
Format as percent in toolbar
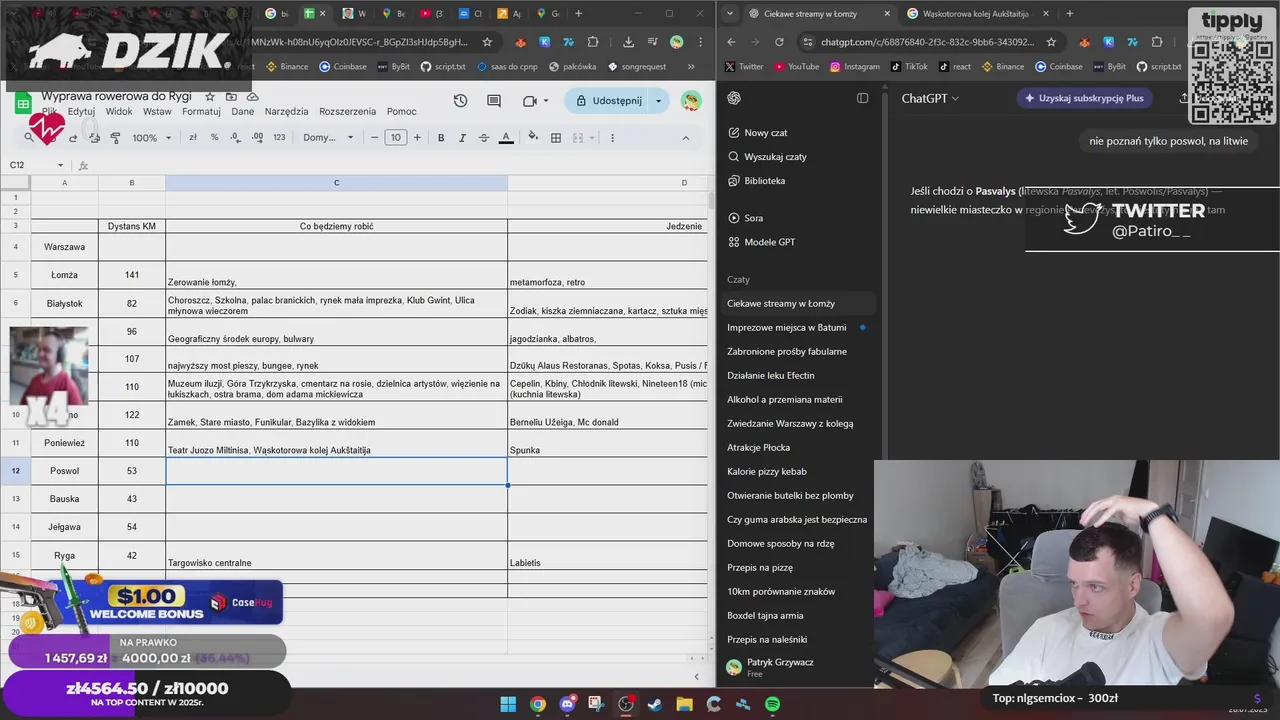pos(214,138)
